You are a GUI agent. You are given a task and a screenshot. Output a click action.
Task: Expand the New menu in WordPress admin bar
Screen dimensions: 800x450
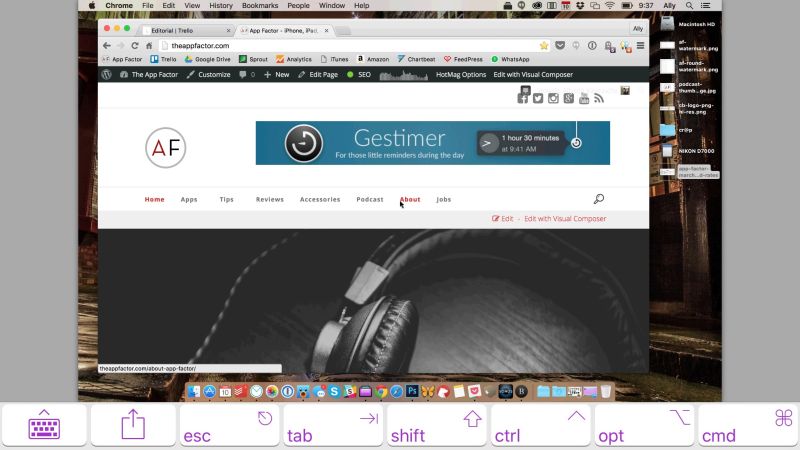pos(276,74)
